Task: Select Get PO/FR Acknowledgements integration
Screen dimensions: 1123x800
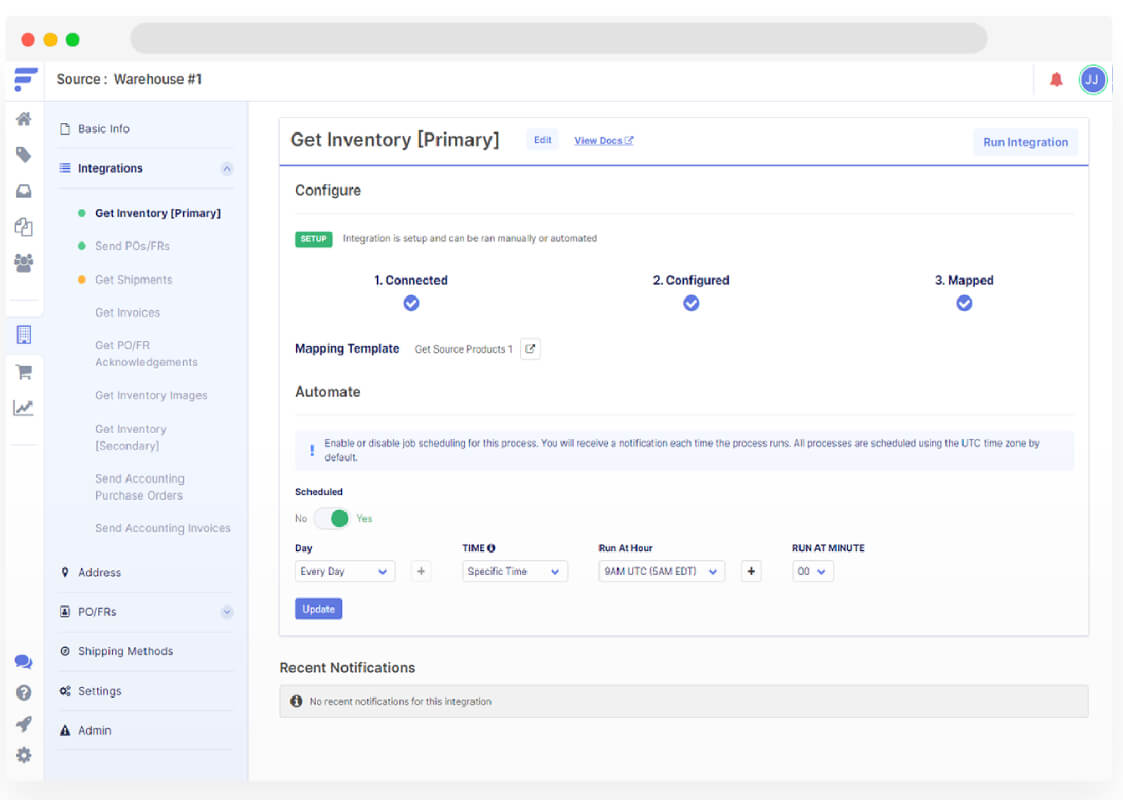Action: (x=146, y=354)
